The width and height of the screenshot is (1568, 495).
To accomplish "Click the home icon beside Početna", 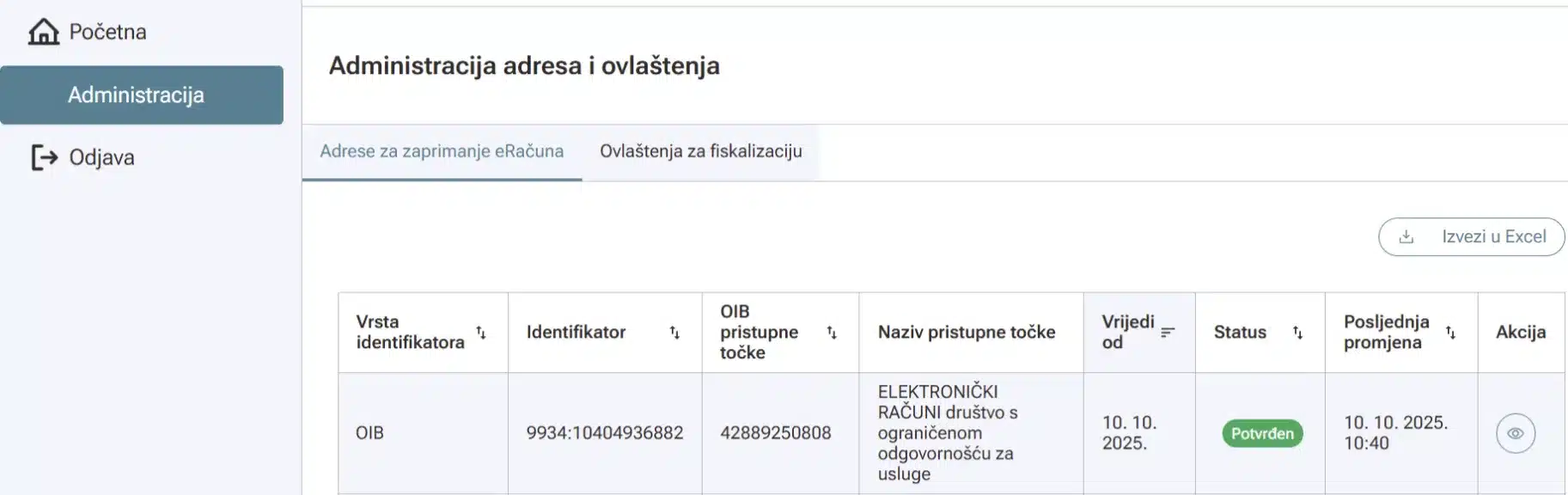I will pyautogui.click(x=44, y=32).
